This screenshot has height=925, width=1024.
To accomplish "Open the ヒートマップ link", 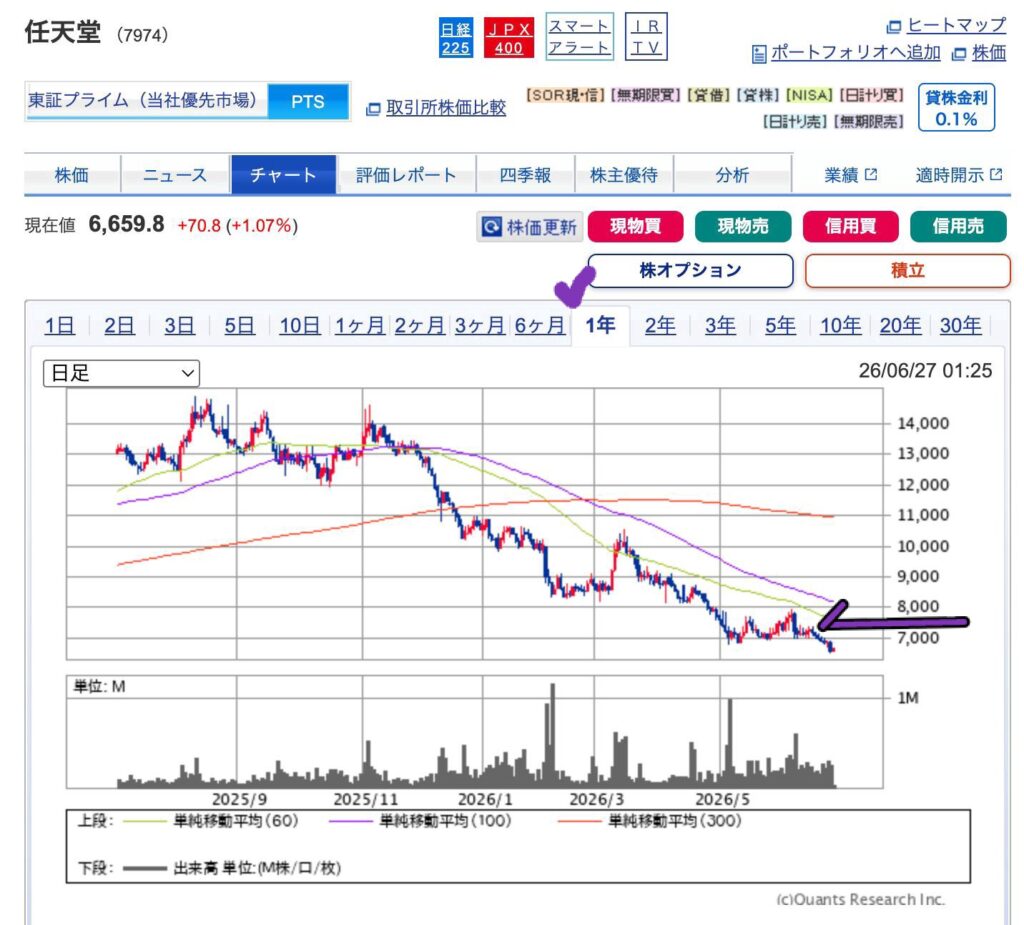I will click(956, 25).
